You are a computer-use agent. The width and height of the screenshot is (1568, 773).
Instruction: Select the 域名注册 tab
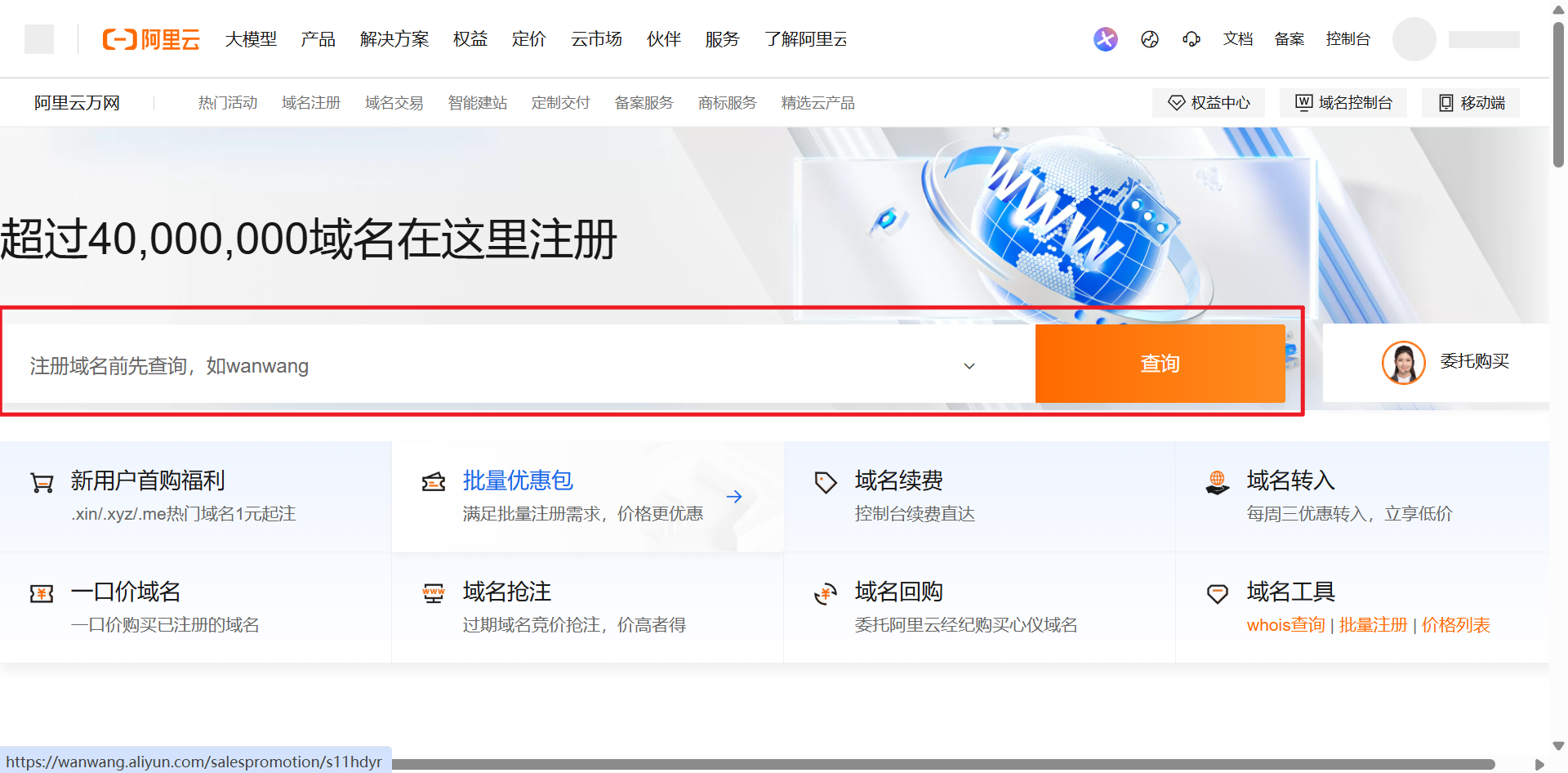coord(311,103)
